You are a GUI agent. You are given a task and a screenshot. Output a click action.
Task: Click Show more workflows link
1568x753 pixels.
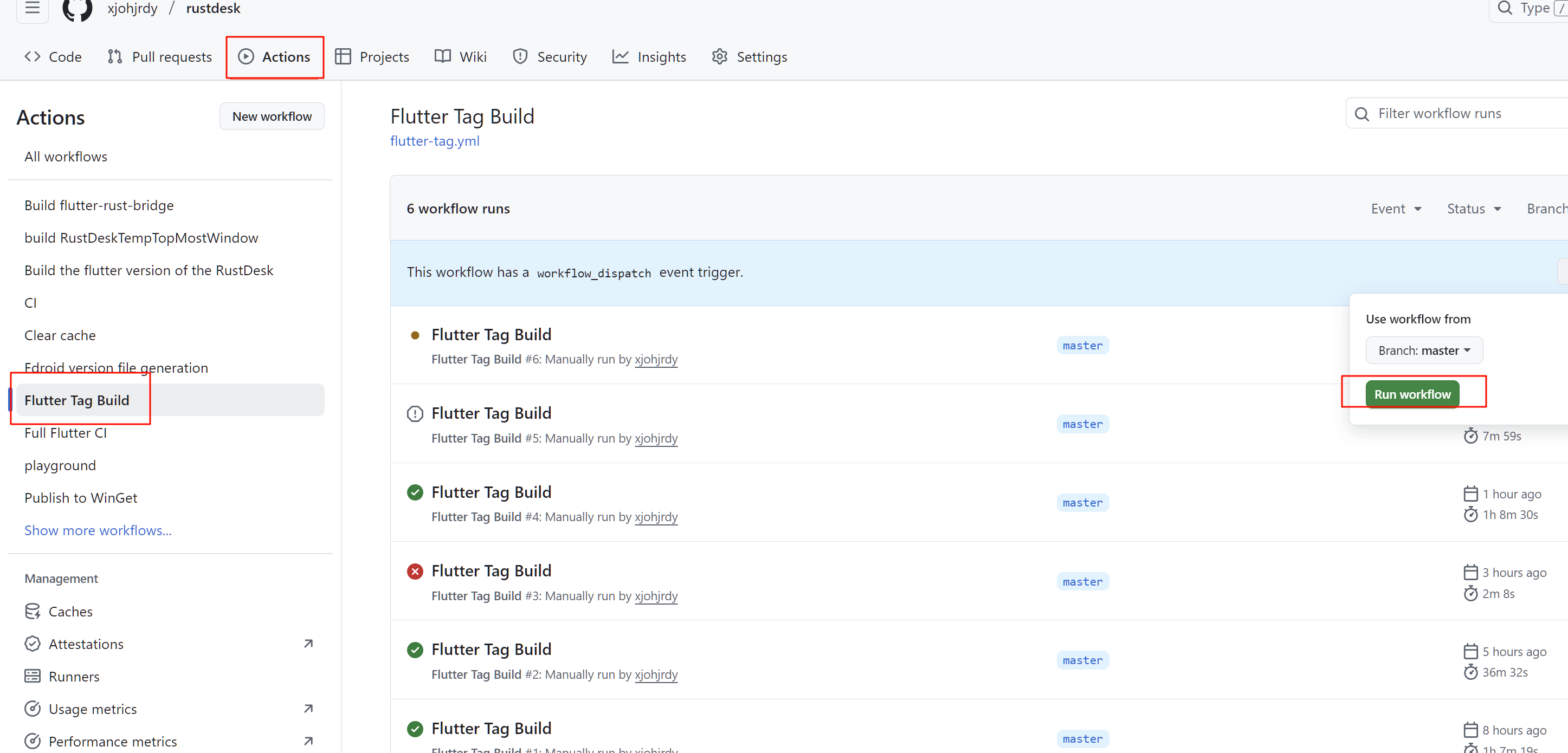click(98, 530)
